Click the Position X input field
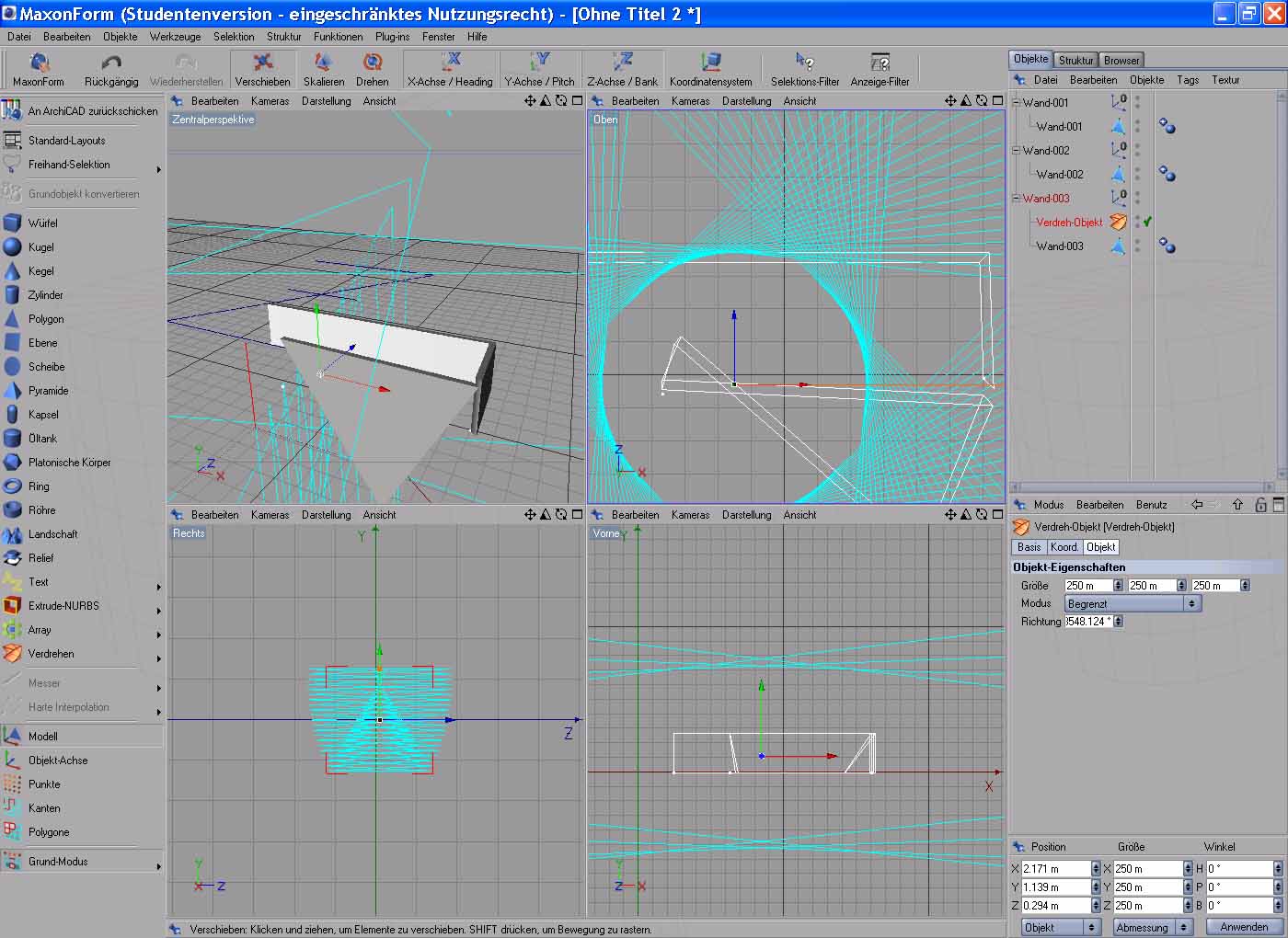 coord(1055,868)
